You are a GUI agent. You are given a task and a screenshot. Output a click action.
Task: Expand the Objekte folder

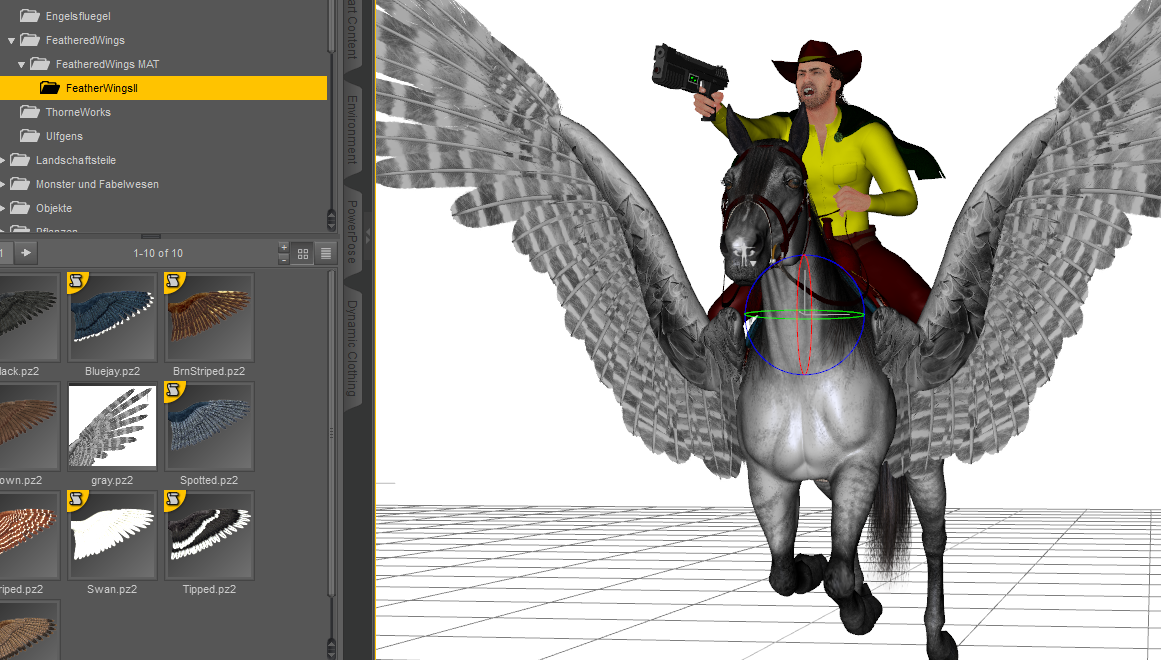coord(3,208)
